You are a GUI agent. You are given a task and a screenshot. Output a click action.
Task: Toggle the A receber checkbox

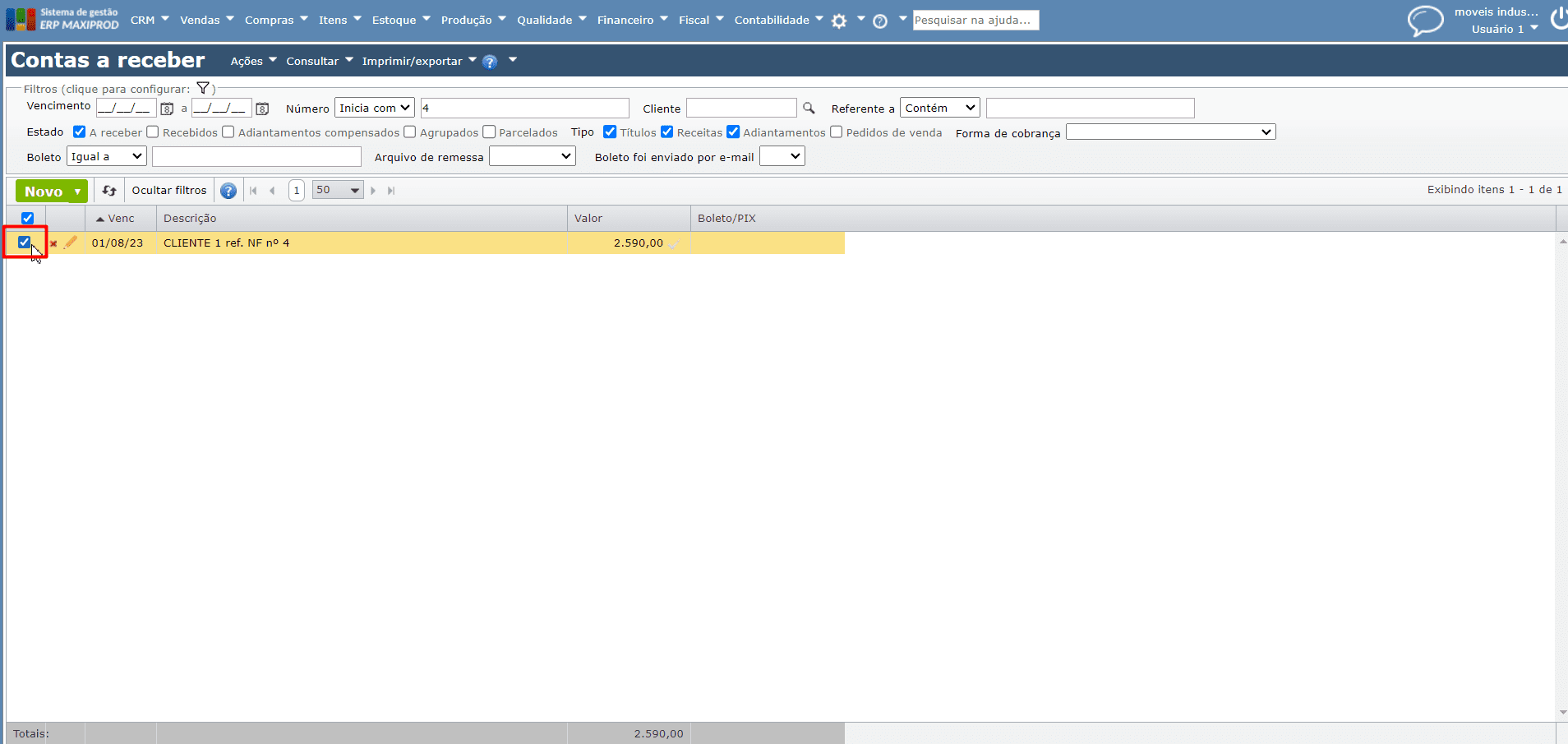point(80,132)
